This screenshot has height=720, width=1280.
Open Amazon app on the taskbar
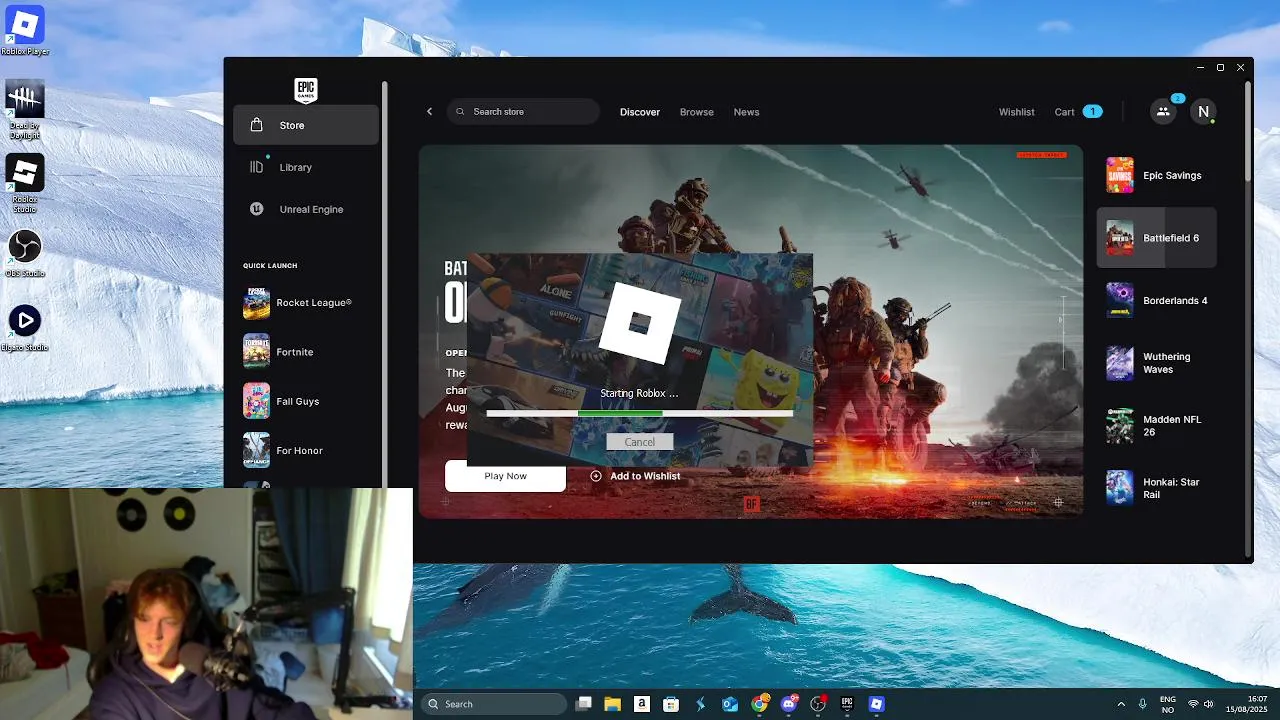(x=642, y=704)
